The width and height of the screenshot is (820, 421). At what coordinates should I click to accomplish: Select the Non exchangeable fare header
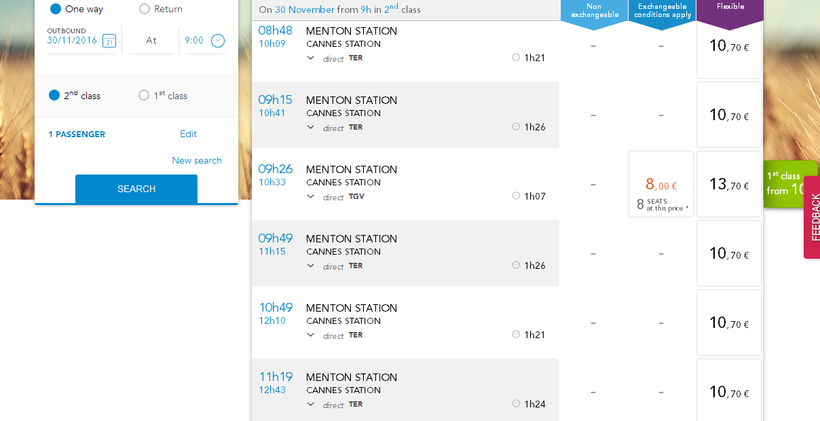[x=594, y=12]
